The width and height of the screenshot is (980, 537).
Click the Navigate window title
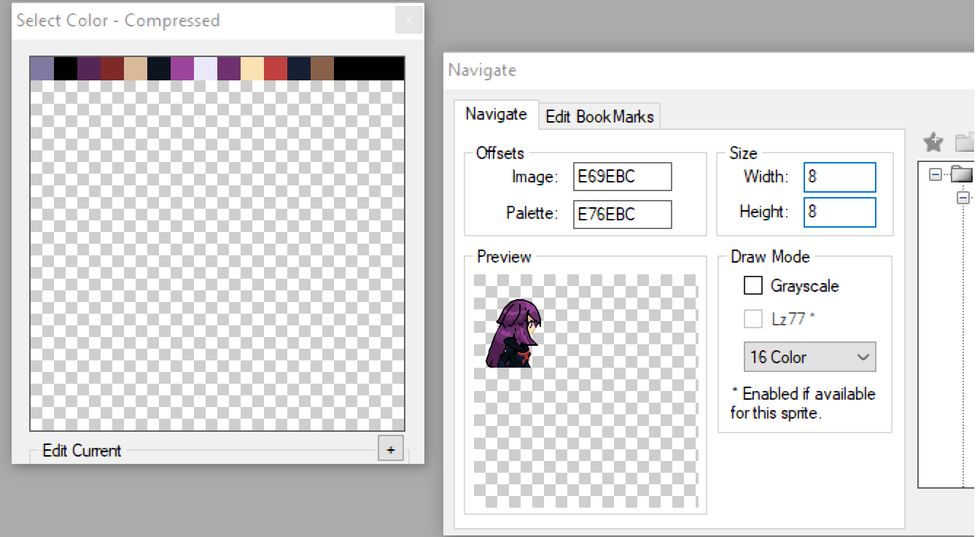tap(482, 70)
